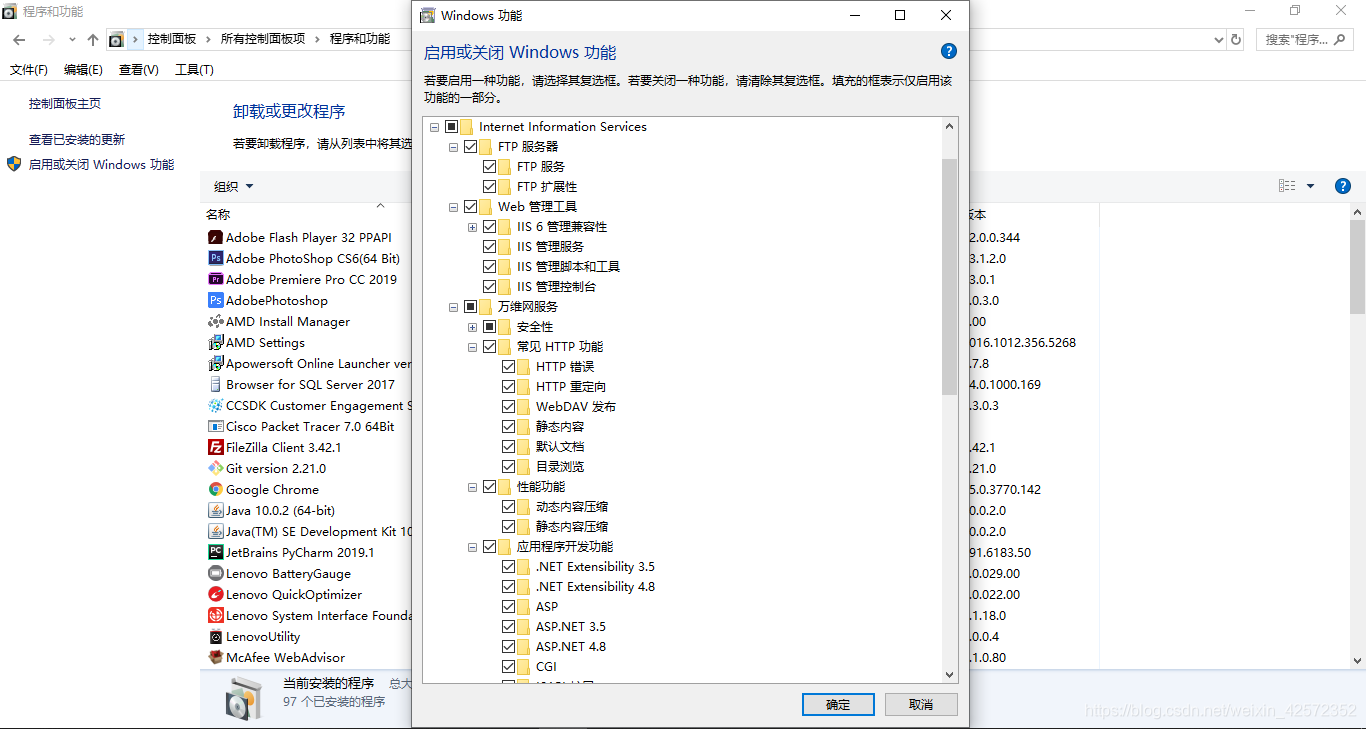Image resolution: width=1366 pixels, height=729 pixels.
Task: Click the Java 10.0.2 (64-bit) icon
Action: click(x=215, y=510)
